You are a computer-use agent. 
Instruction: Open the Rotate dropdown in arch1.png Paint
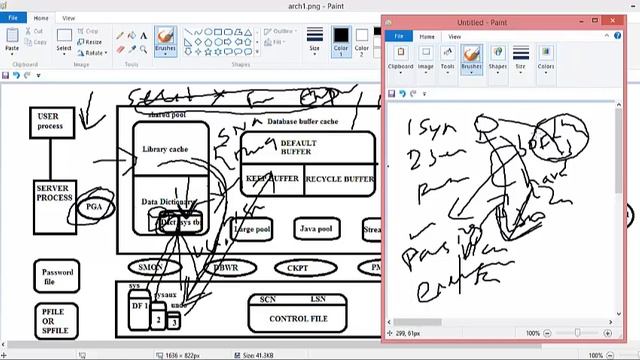click(x=106, y=53)
